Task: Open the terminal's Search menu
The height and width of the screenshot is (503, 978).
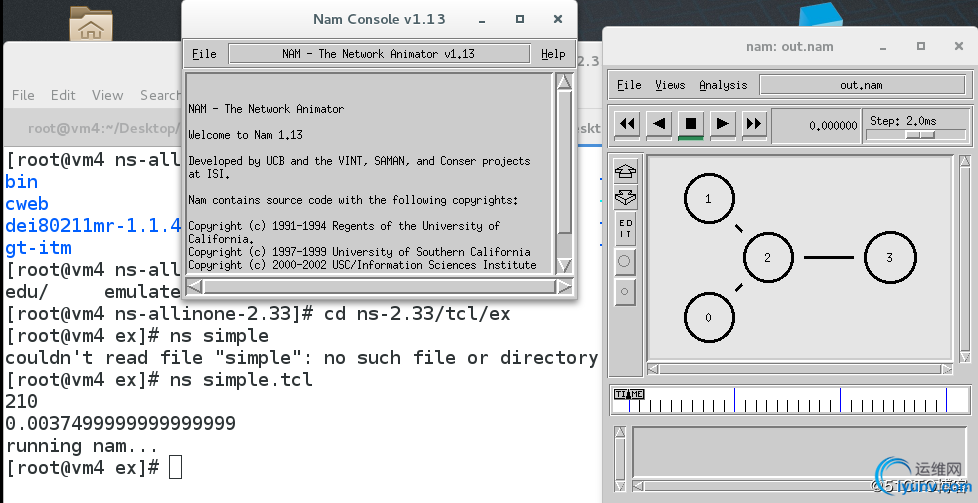Action: 160,95
